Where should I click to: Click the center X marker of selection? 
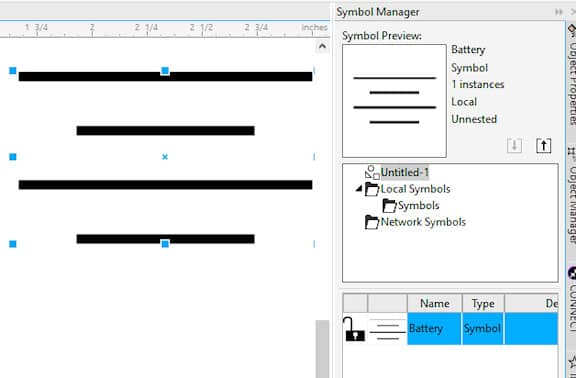(x=165, y=157)
